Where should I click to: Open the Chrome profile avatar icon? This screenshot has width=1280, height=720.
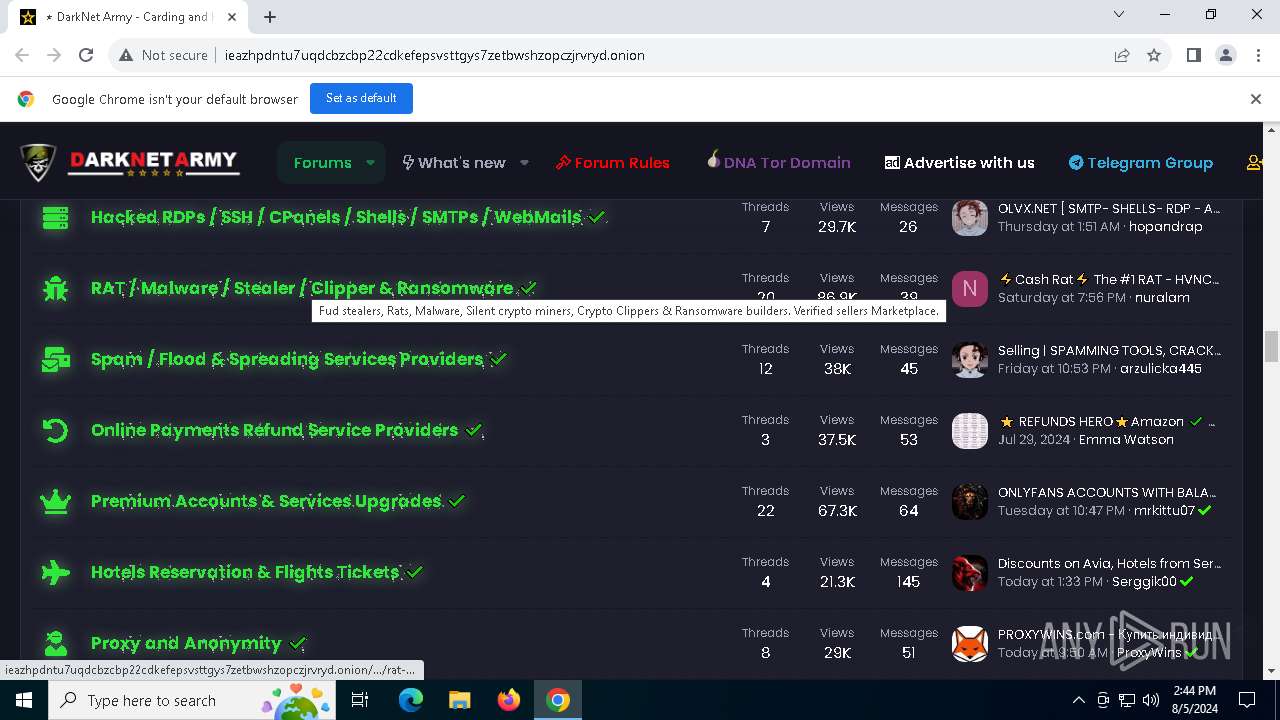tap(1225, 55)
